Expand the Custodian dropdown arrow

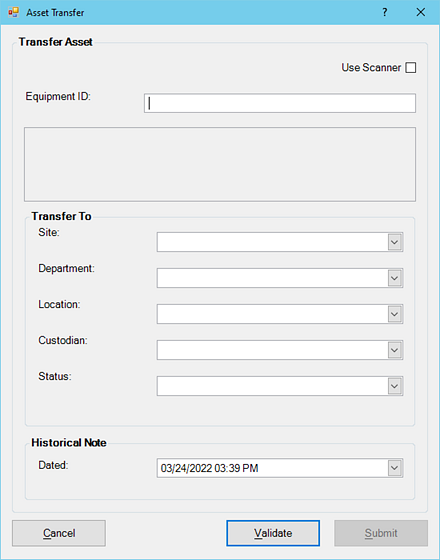pos(395,350)
